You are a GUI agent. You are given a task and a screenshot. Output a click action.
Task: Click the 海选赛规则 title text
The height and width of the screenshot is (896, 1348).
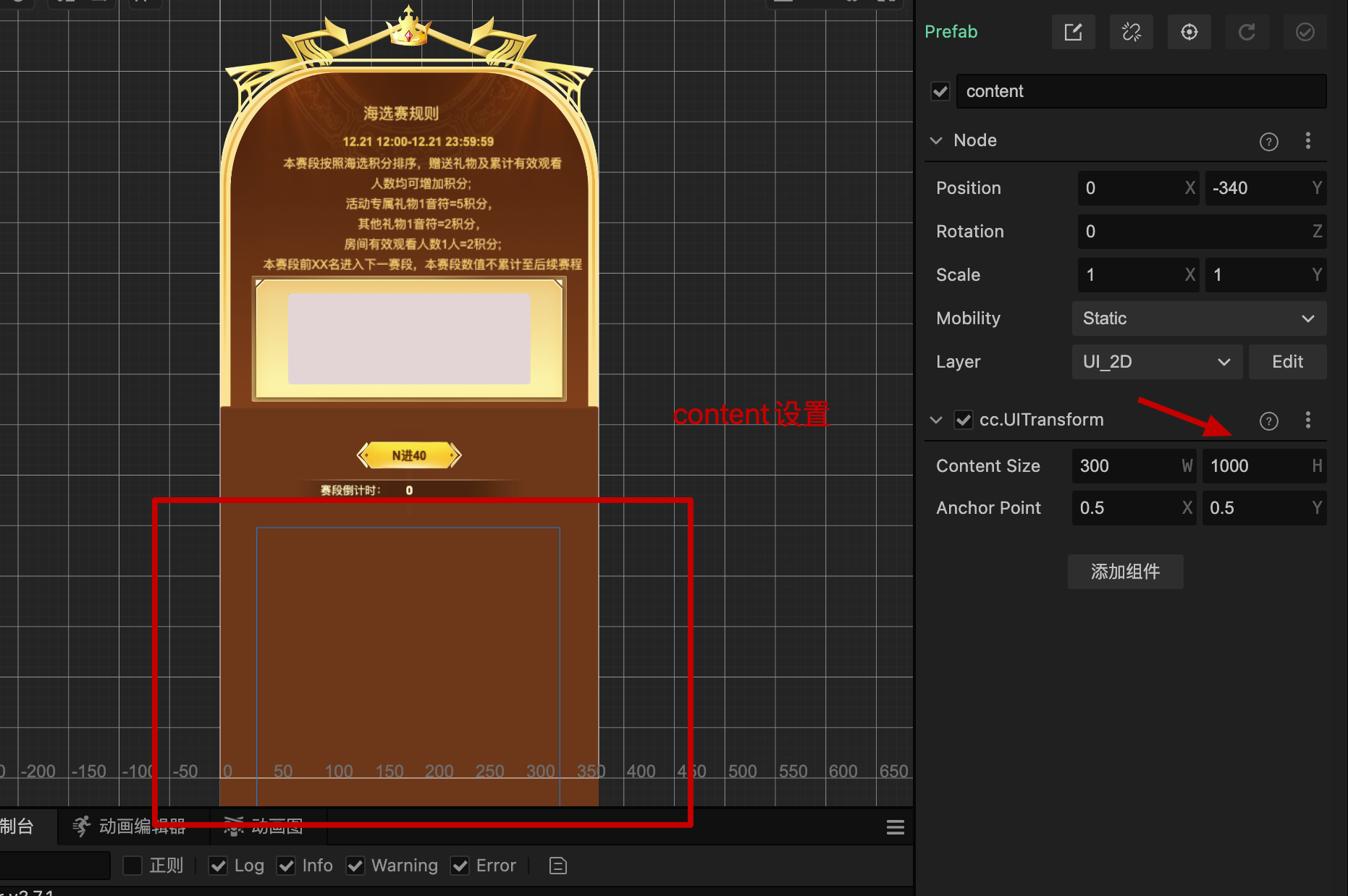(401, 114)
